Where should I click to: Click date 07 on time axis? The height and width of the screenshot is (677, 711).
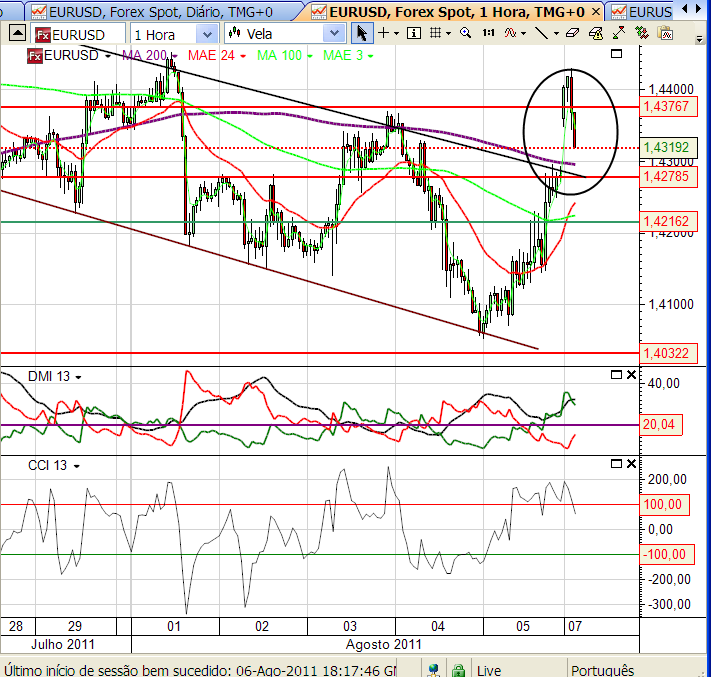575,626
